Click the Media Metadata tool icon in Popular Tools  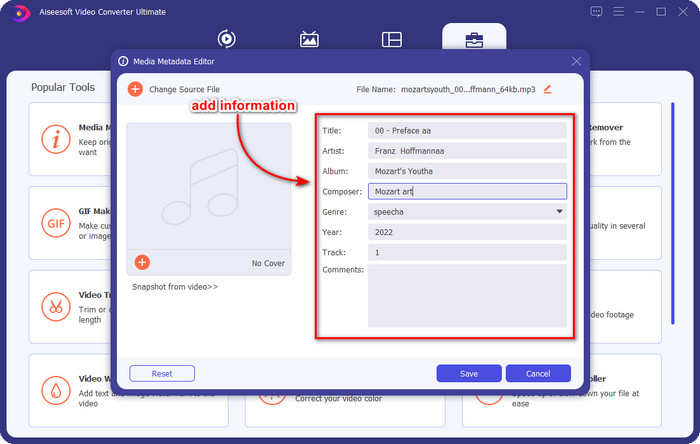point(56,139)
